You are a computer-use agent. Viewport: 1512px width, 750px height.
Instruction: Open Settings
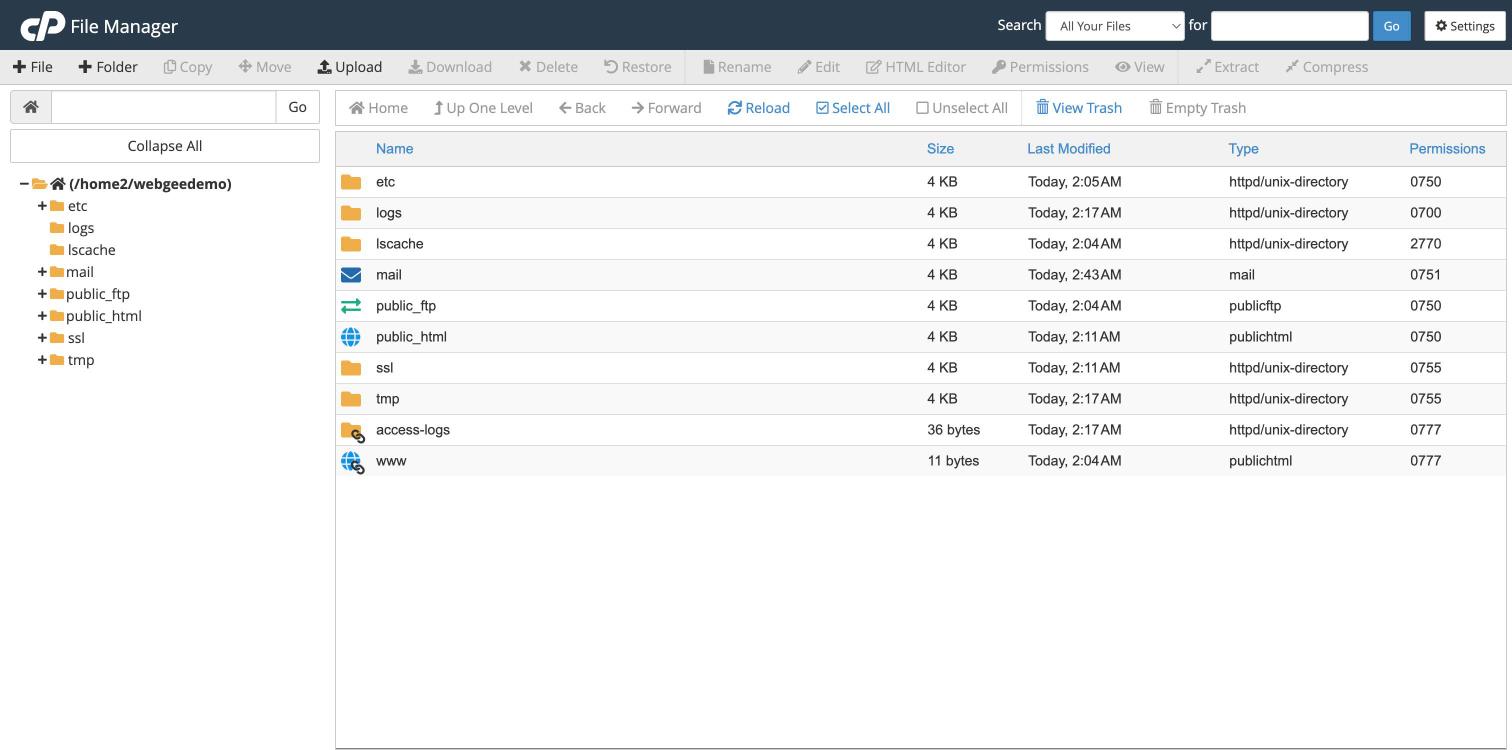[1465, 26]
